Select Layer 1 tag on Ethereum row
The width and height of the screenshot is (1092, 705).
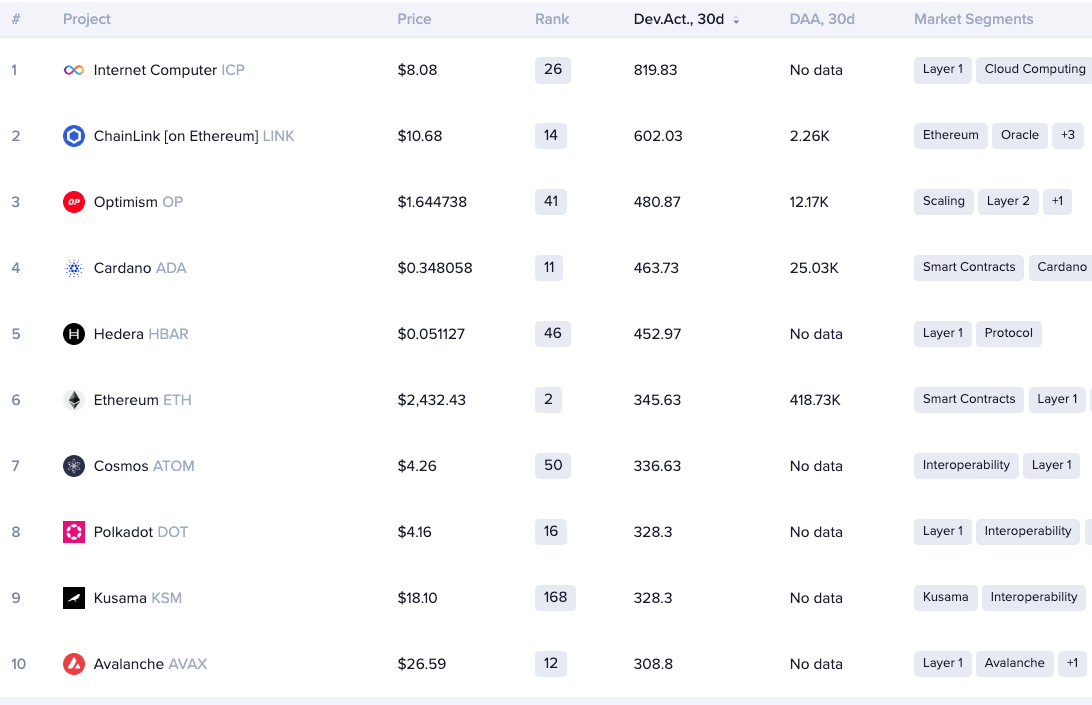click(x=1057, y=399)
